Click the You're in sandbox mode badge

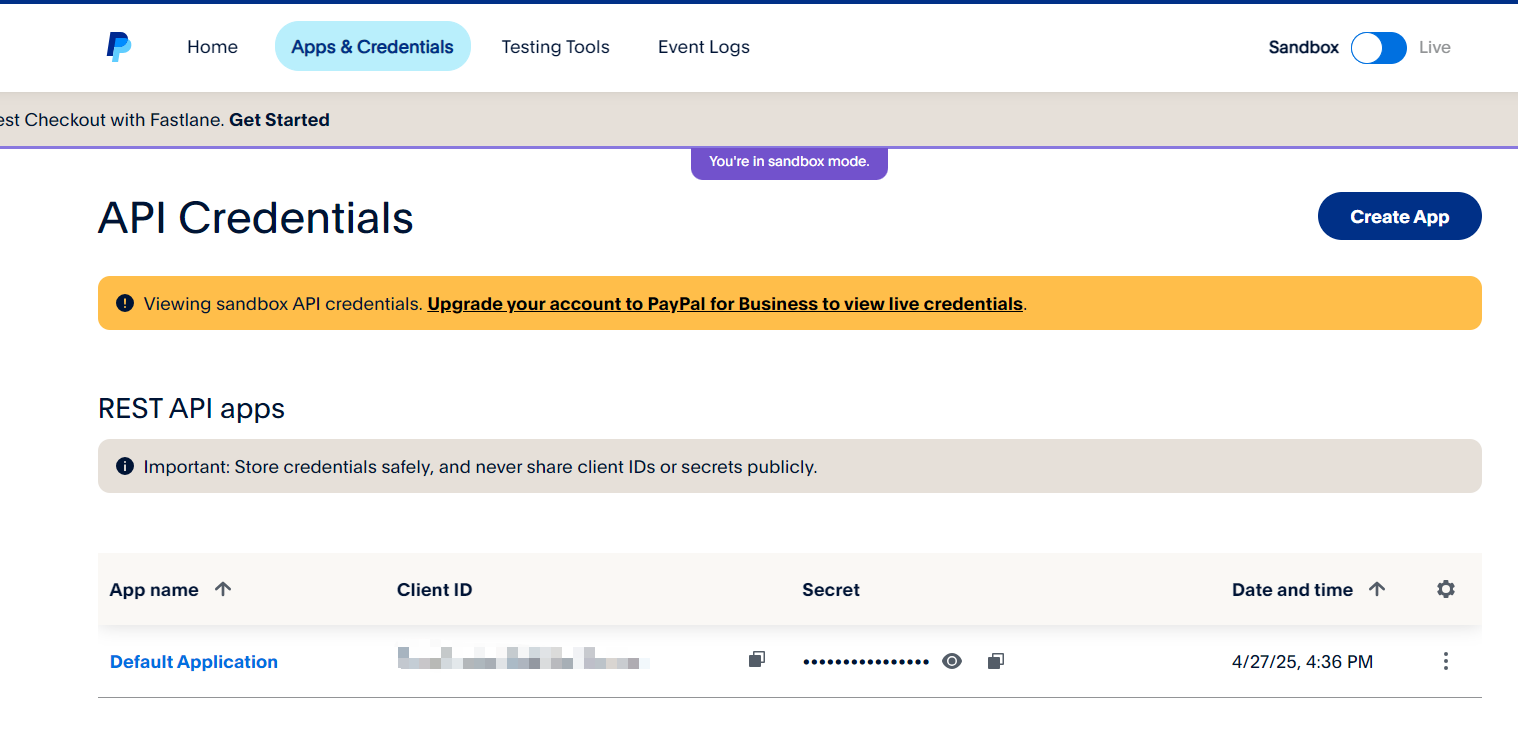coord(789,161)
